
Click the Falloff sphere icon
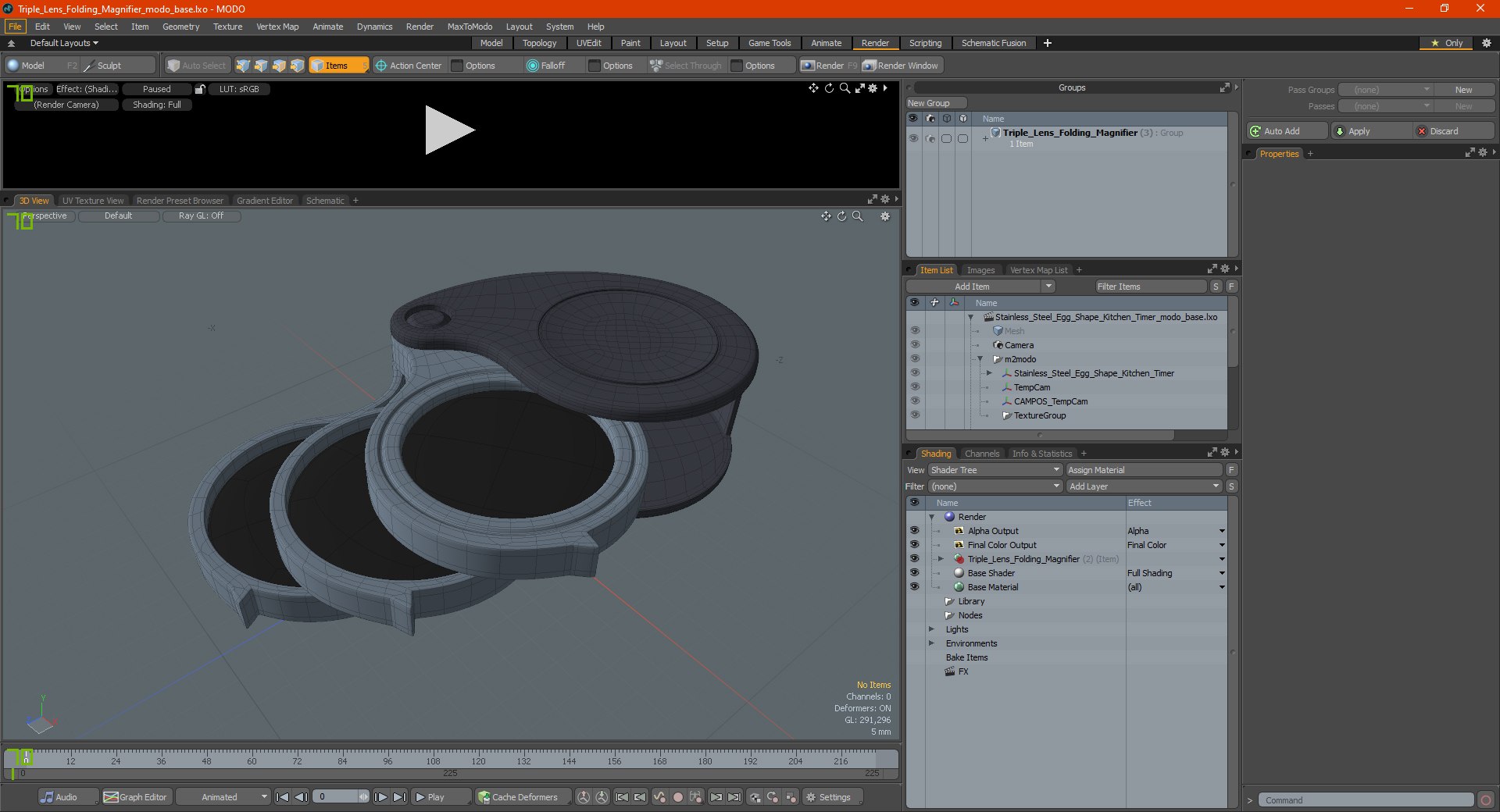[533, 66]
